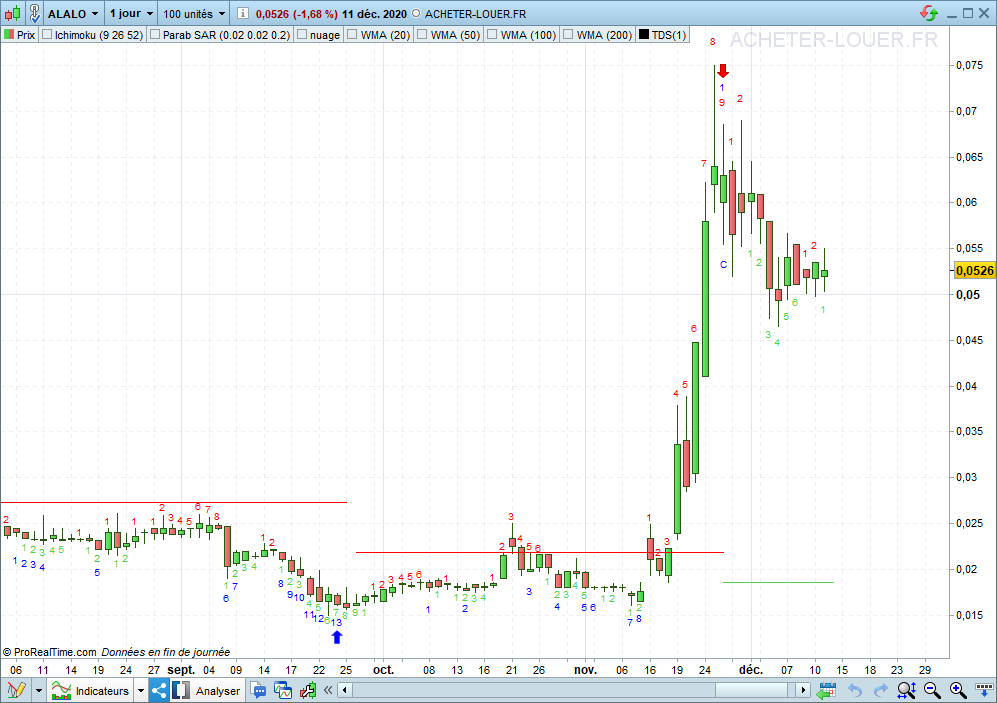
Task: Click the zoom out magnifier icon
Action: pyautogui.click(x=932, y=690)
